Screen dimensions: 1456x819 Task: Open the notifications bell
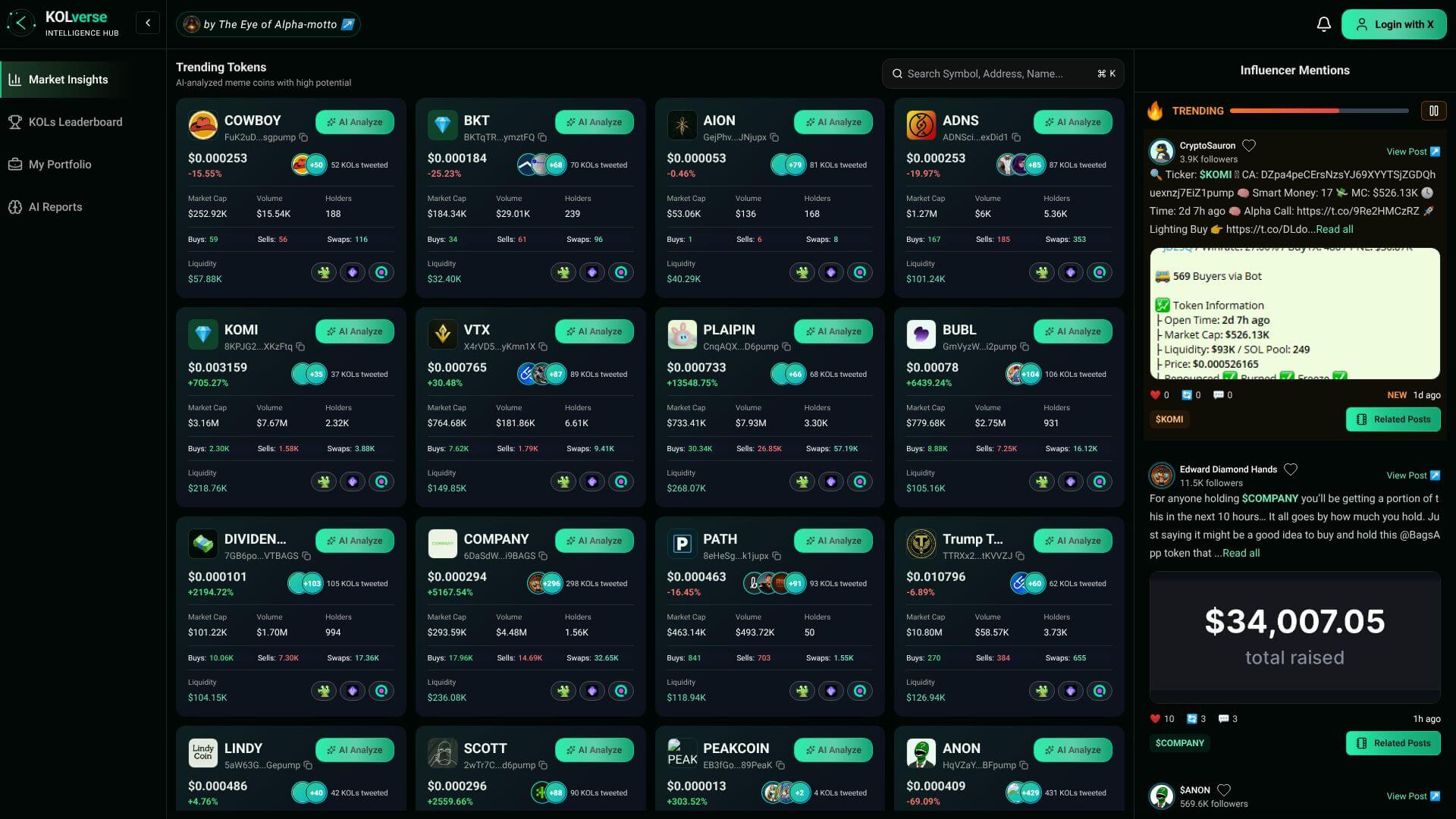[x=1323, y=24]
